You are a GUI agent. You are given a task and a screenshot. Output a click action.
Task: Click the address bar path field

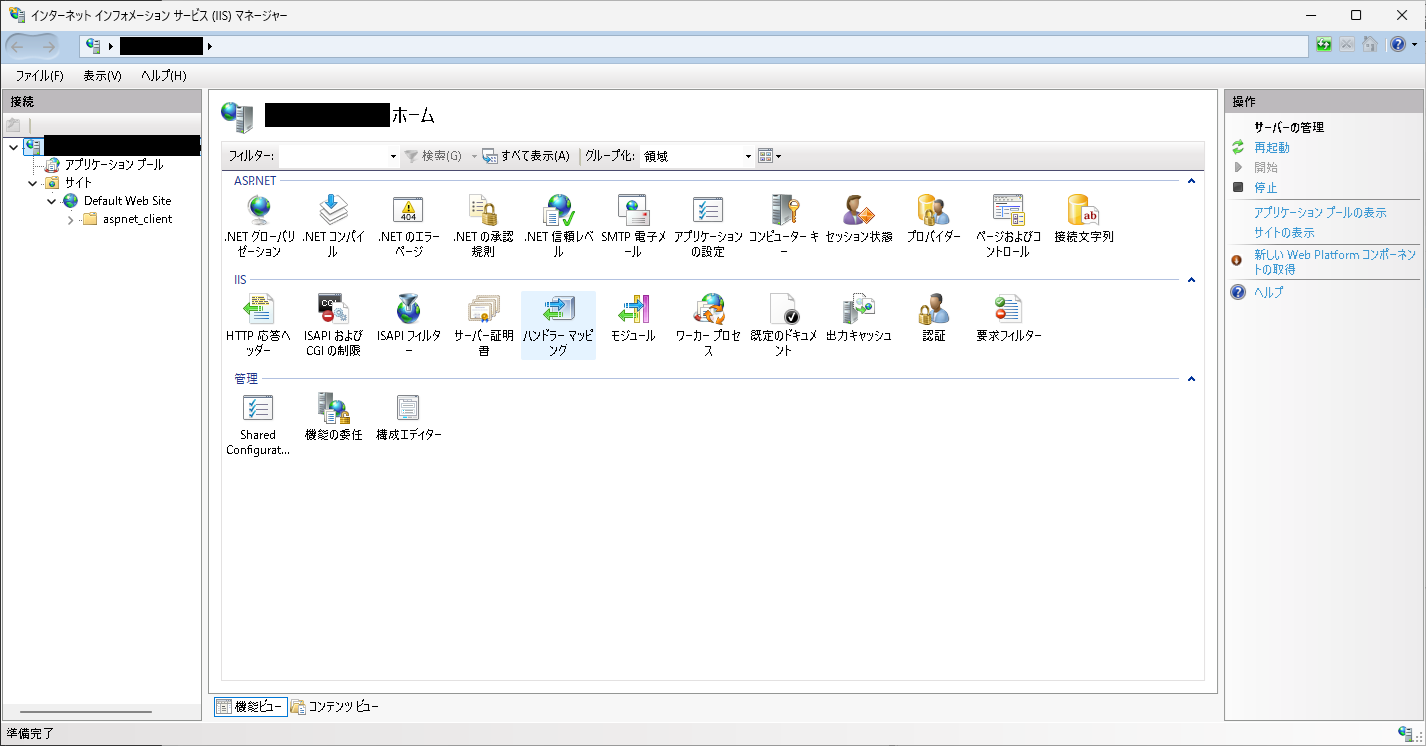pos(694,46)
